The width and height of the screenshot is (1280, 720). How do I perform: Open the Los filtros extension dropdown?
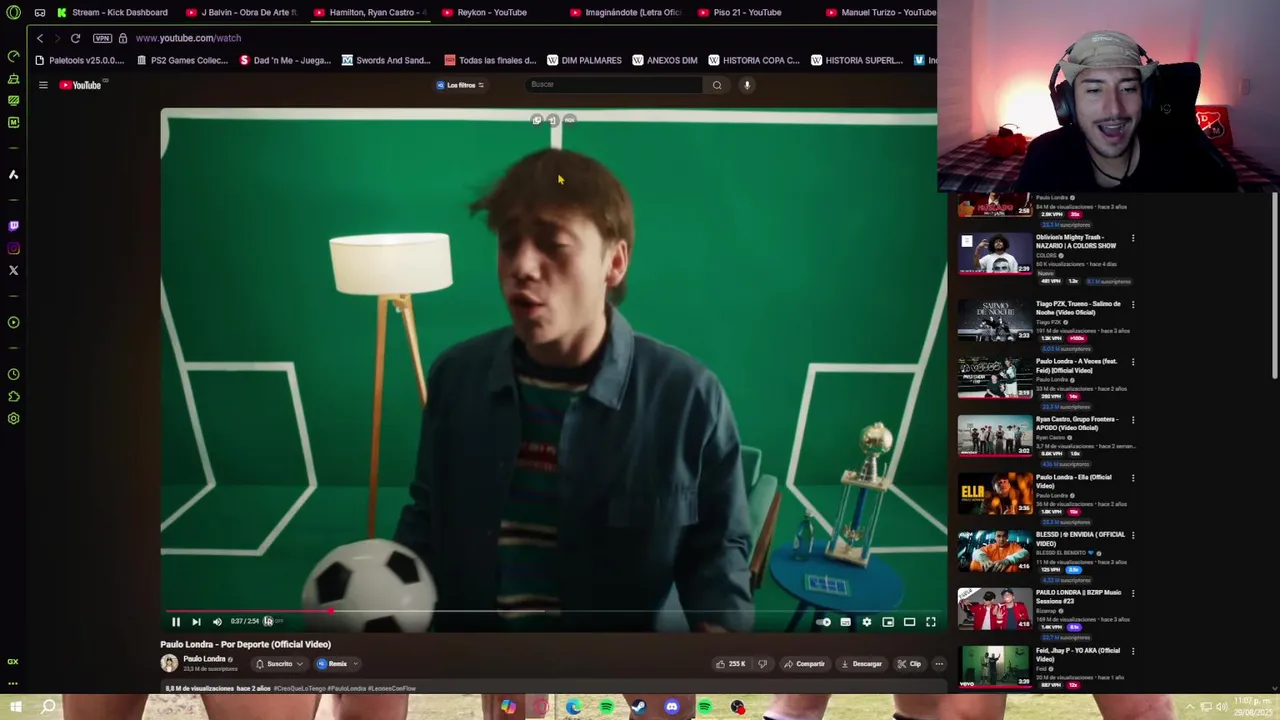pos(460,85)
